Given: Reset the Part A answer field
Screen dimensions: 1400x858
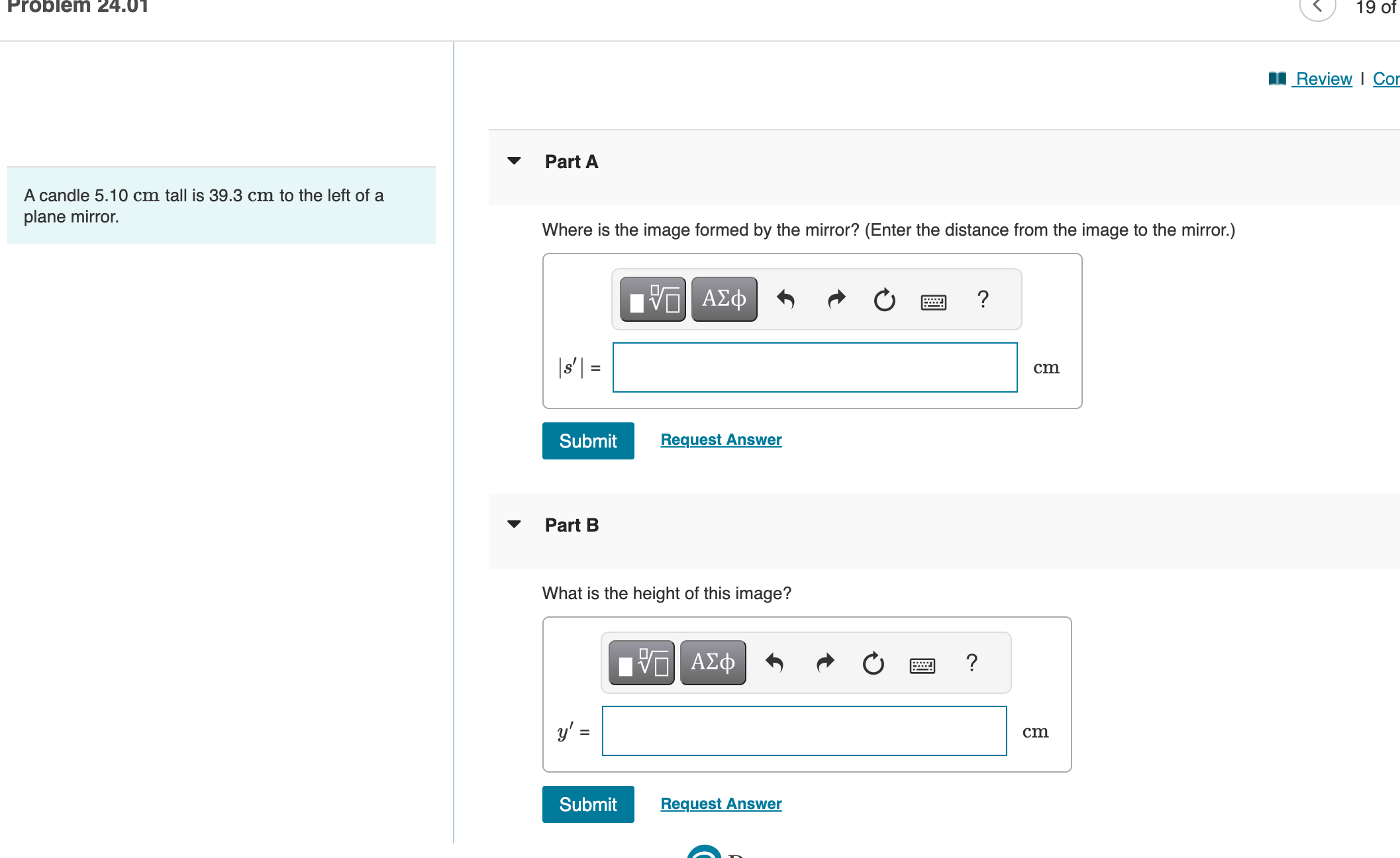Looking at the screenshot, I should tap(884, 300).
